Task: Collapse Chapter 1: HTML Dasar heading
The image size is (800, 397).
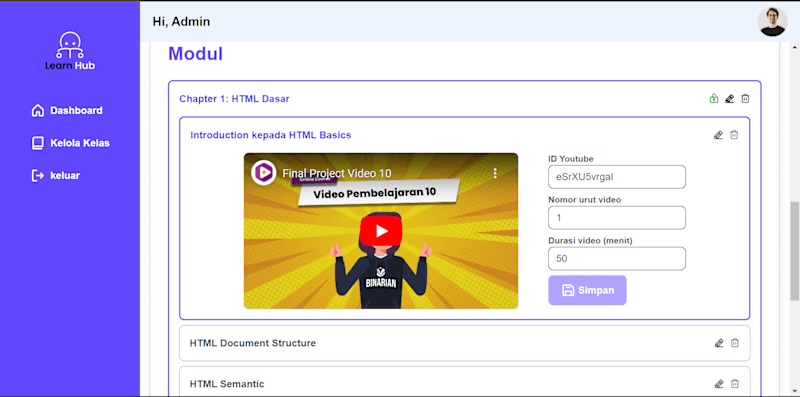Action: click(x=234, y=99)
